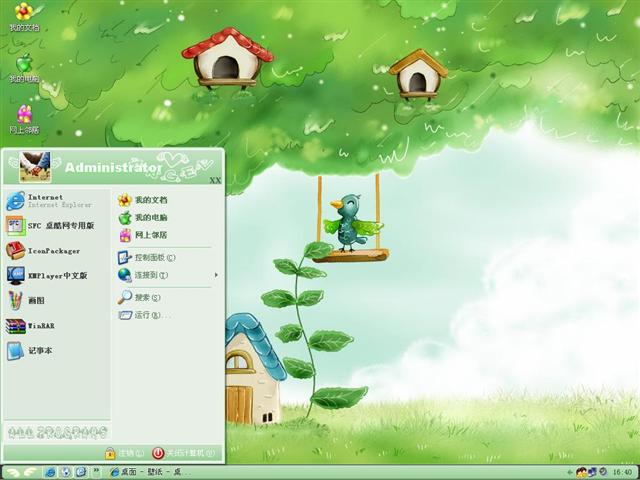Image resolution: width=640 pixels, height=480 pixels.
Task: Launch Internet Explorer from Quick Launch
Action: point(50,472)
